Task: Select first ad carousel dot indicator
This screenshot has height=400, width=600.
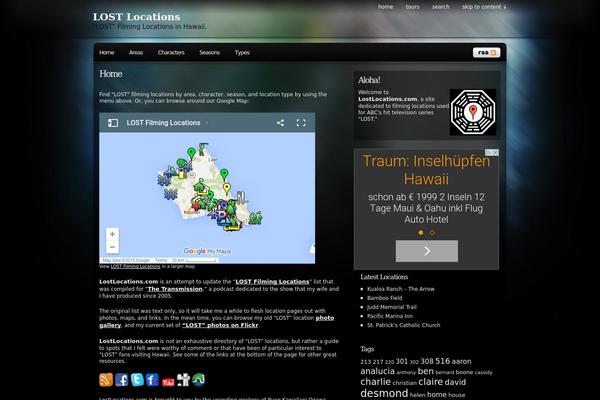Action: (x=421, y=232)
